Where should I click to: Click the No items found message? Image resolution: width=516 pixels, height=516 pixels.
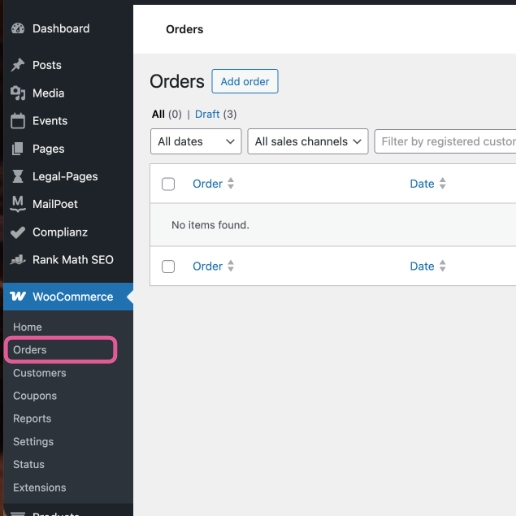click(x=210, y=225)
